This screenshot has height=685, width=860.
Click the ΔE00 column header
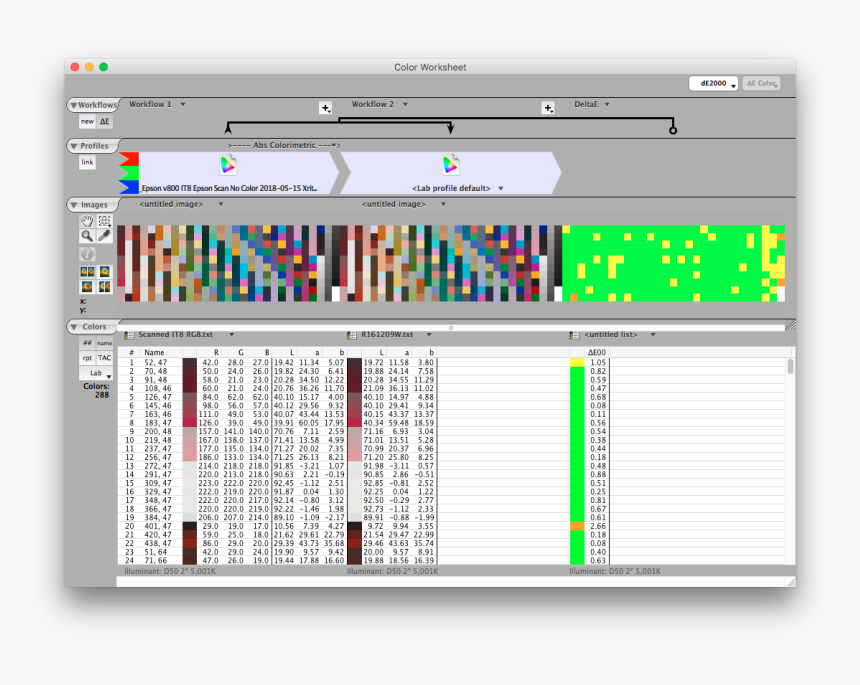coord(597,353)
